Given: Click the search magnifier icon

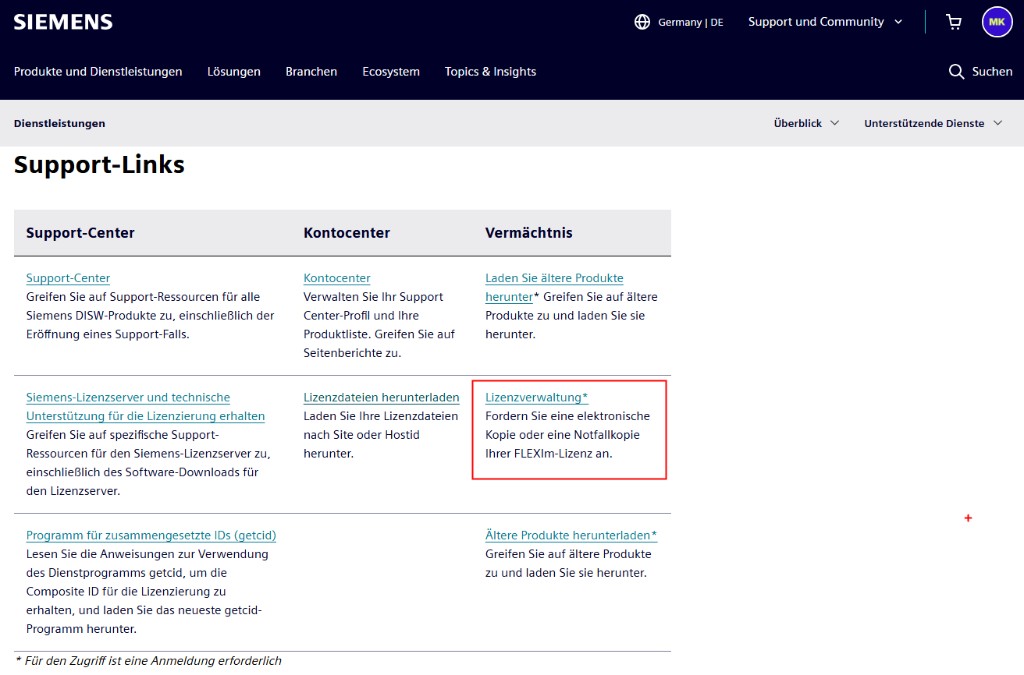Looking at the screenshot, I should pyautogui.click(x=956, y=72).
